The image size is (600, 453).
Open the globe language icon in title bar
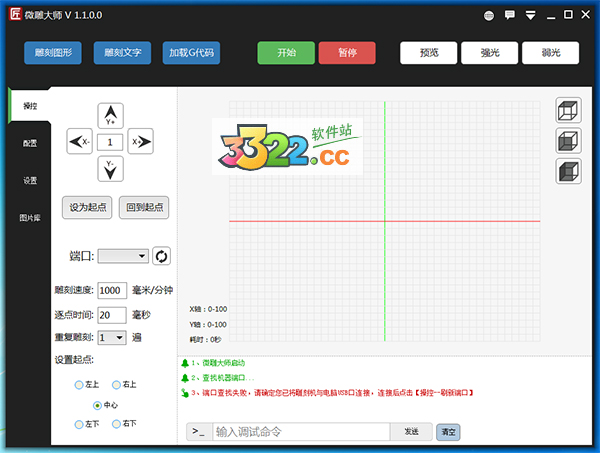[489, 16]
